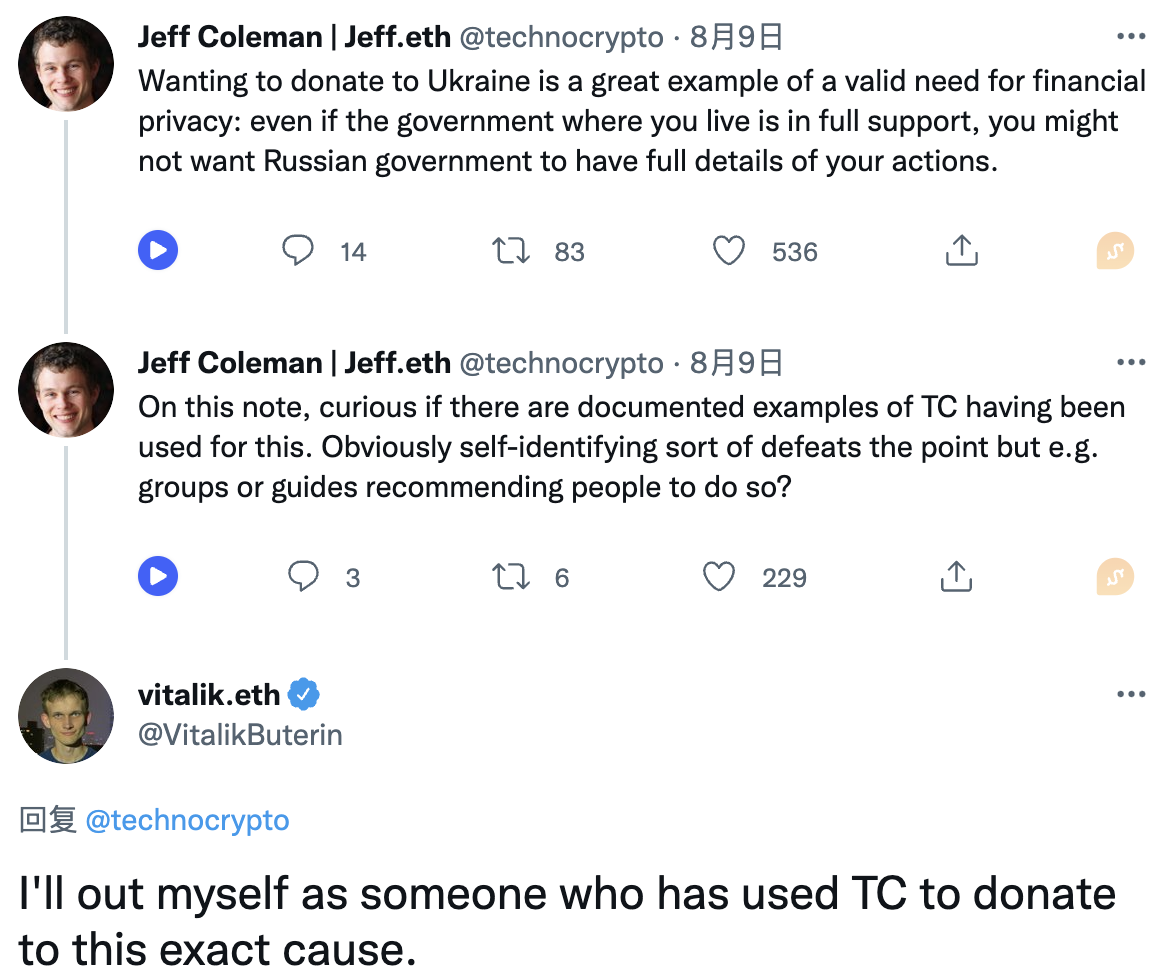Click the reply icon on the first tweet
The height and width of the screenshot is (980, 1172).
pos(298,250)
